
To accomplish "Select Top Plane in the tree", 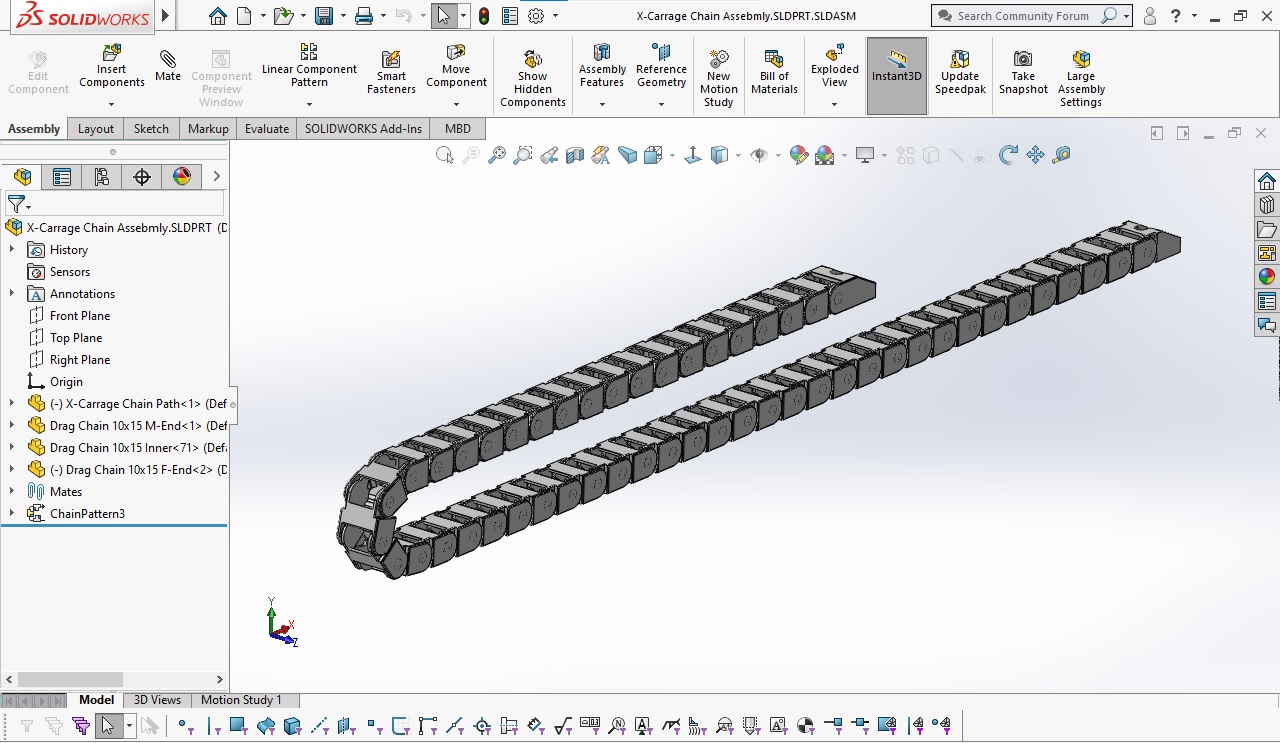I will tap(76, 338).
